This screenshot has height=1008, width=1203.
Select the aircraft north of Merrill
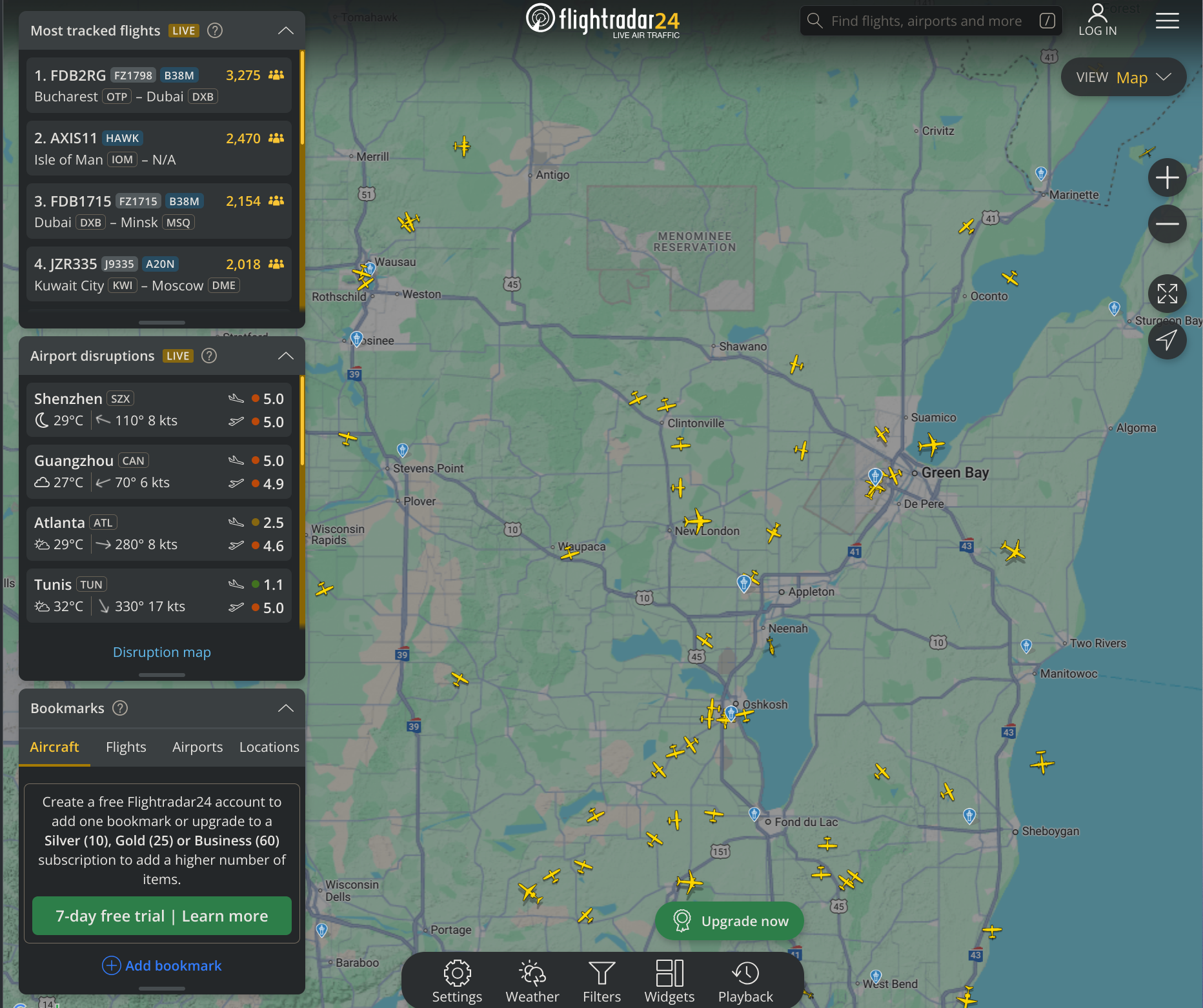click(x=462, y=146)
